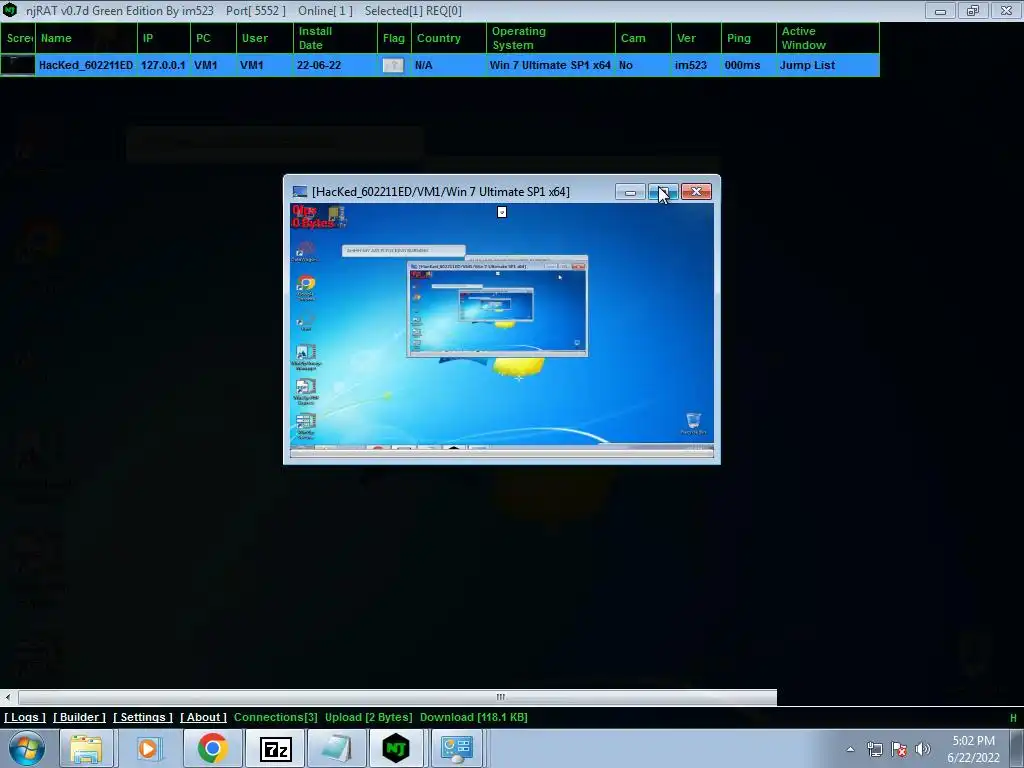Open the Builder menu
The height and width of the screenshot is (768, 1024).
point(80,717)
